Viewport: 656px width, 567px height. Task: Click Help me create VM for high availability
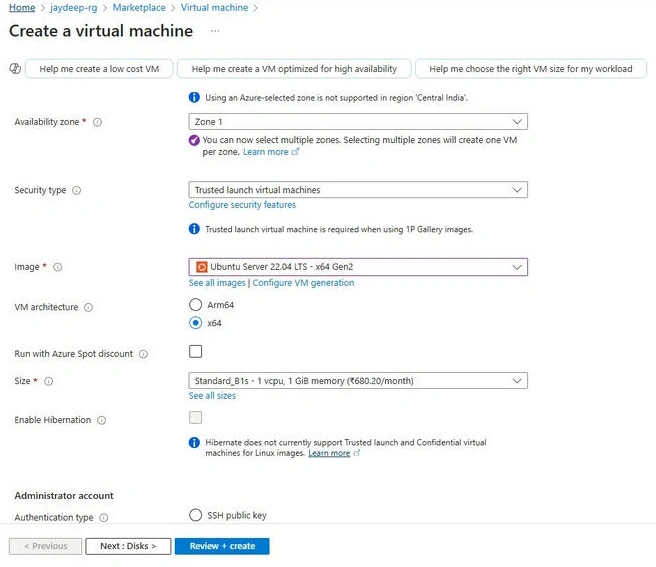(294, 69)
